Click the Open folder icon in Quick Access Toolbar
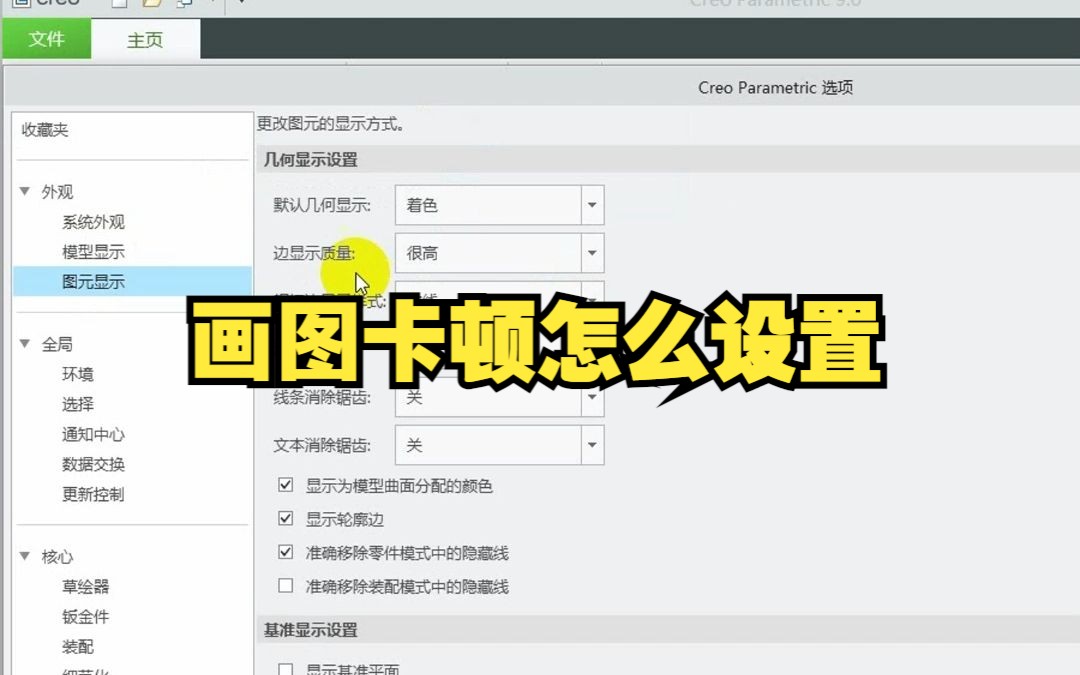Image resolution: width=1080 pixels, height=675 pixels. (153, 5)
